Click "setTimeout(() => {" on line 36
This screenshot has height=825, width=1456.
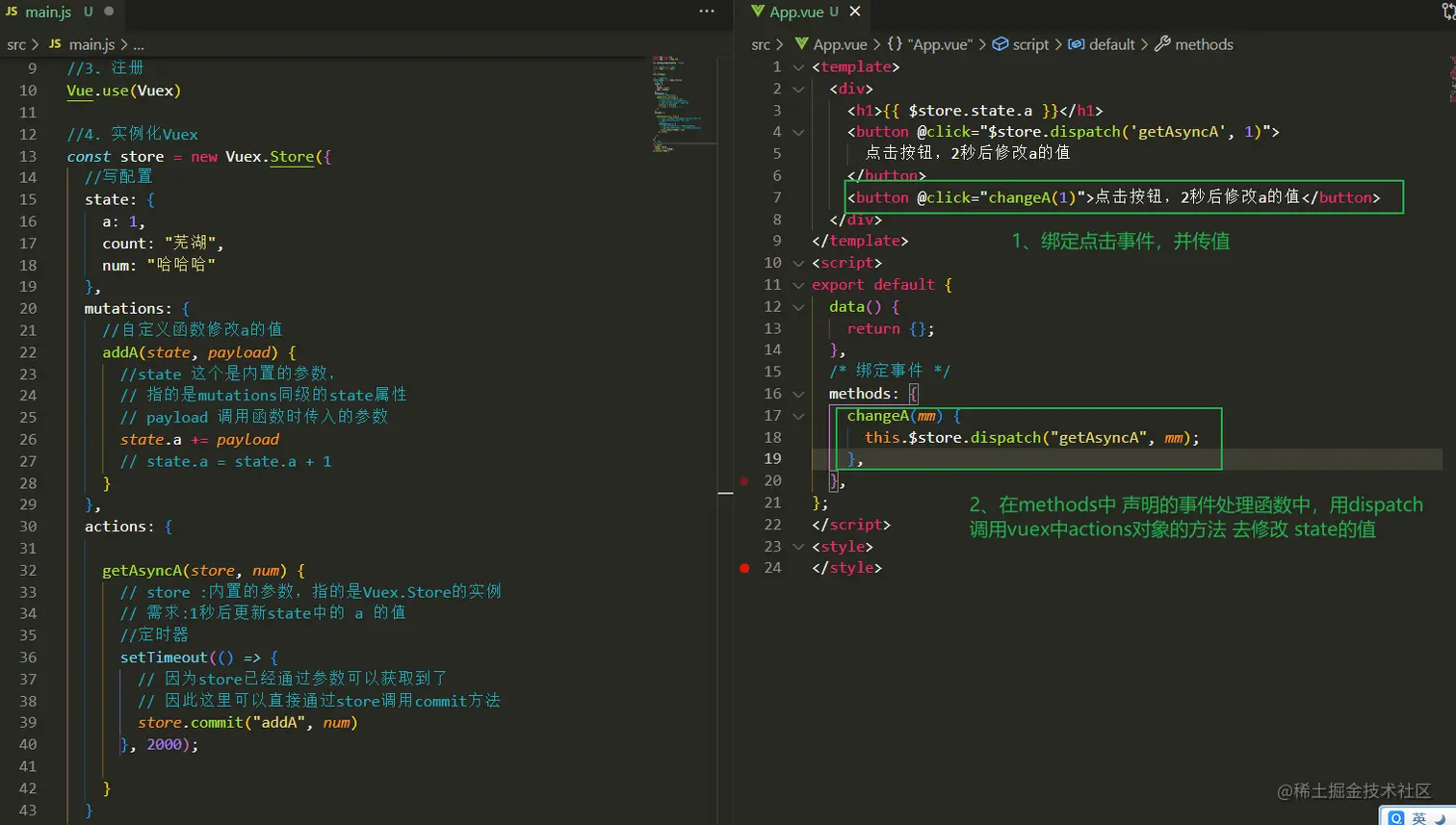point(199,657)
